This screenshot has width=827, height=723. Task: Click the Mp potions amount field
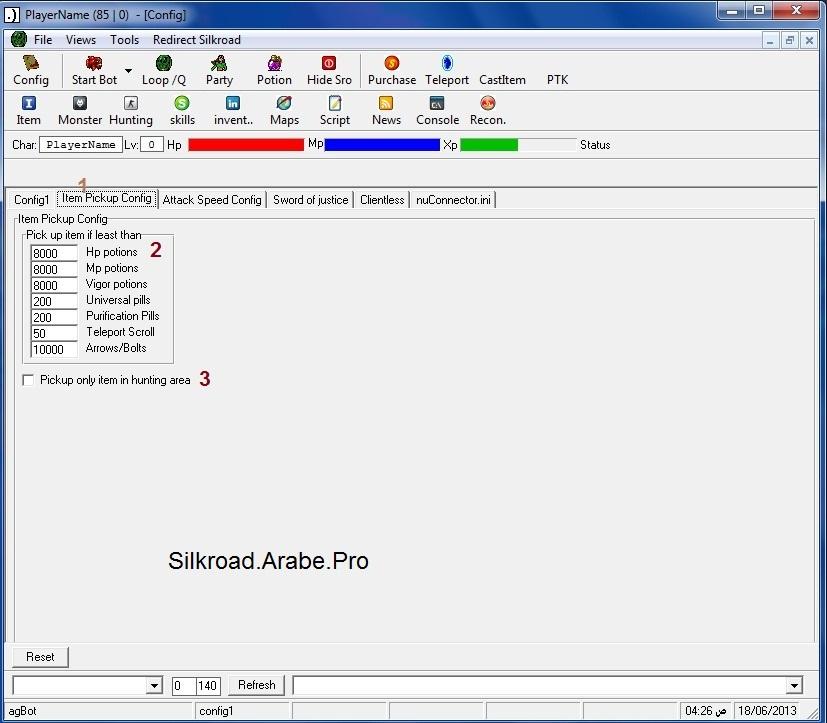[x=54, y=269]
